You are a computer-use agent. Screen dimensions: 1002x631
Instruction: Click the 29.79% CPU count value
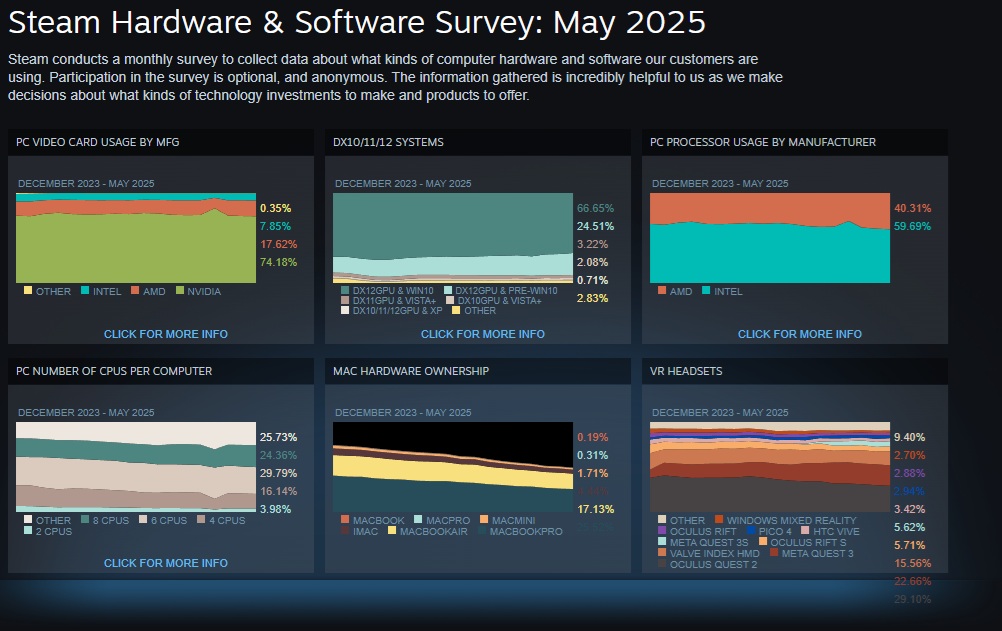coord(278,473)
